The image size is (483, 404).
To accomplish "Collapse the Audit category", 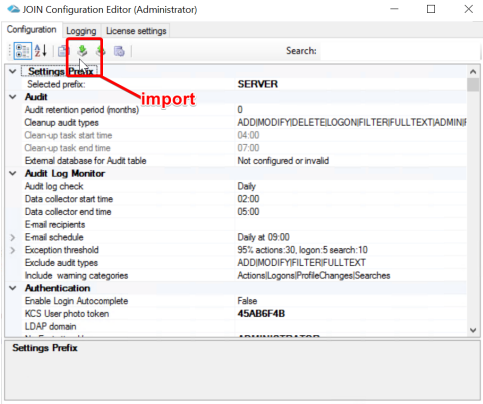I will click(x=13, y=97).
